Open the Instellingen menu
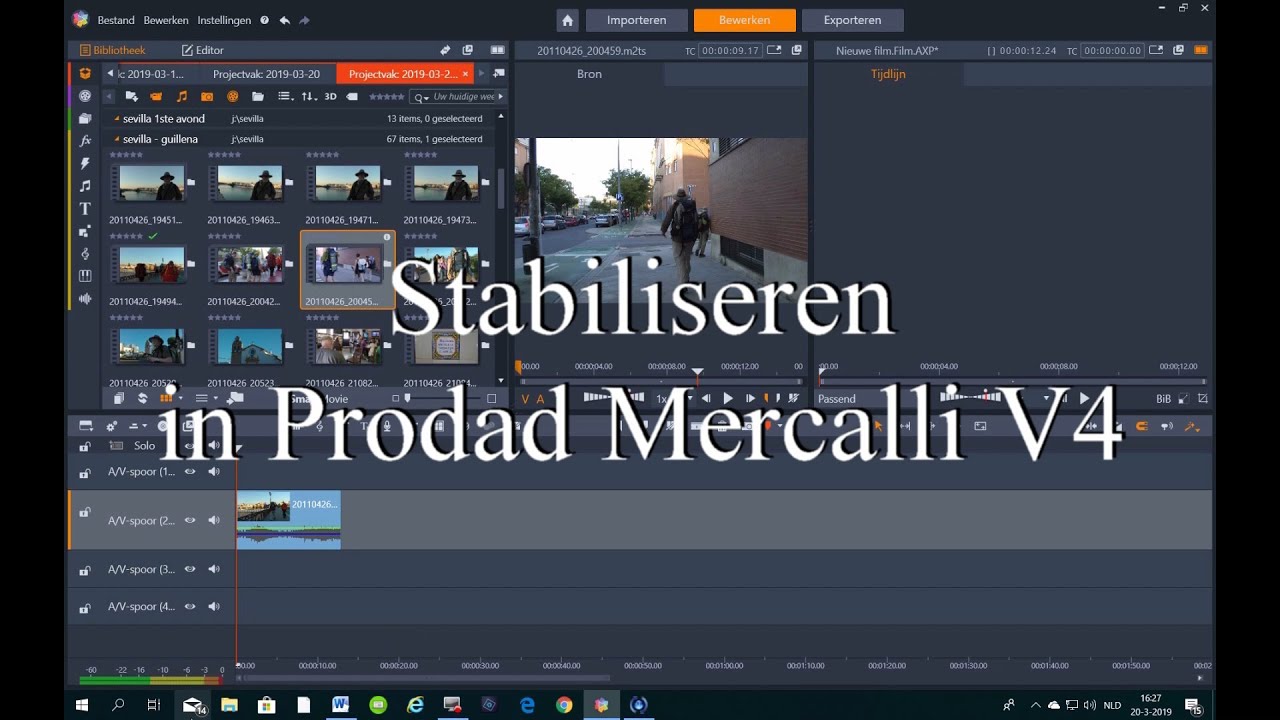This screenshot has height=720, width=1280. pyautogui.click(x=224, y=20)
